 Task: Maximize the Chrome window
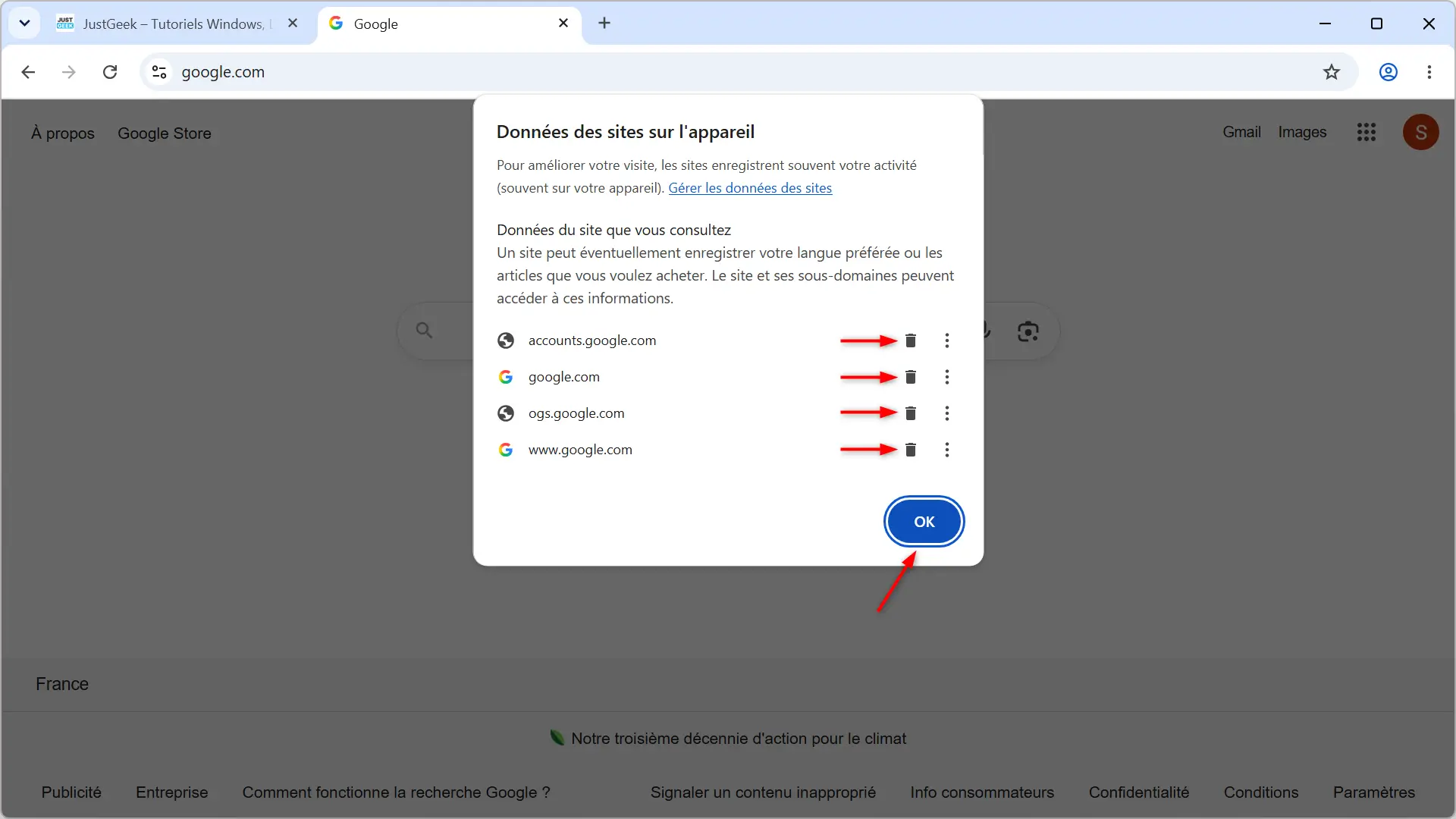click(1377, 24)
